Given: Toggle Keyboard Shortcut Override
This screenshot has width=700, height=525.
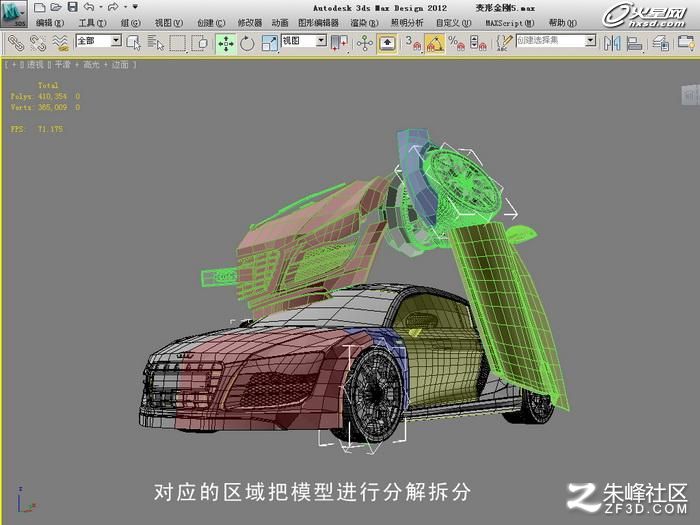Looking at the screenshot, I should coord(387,44).
